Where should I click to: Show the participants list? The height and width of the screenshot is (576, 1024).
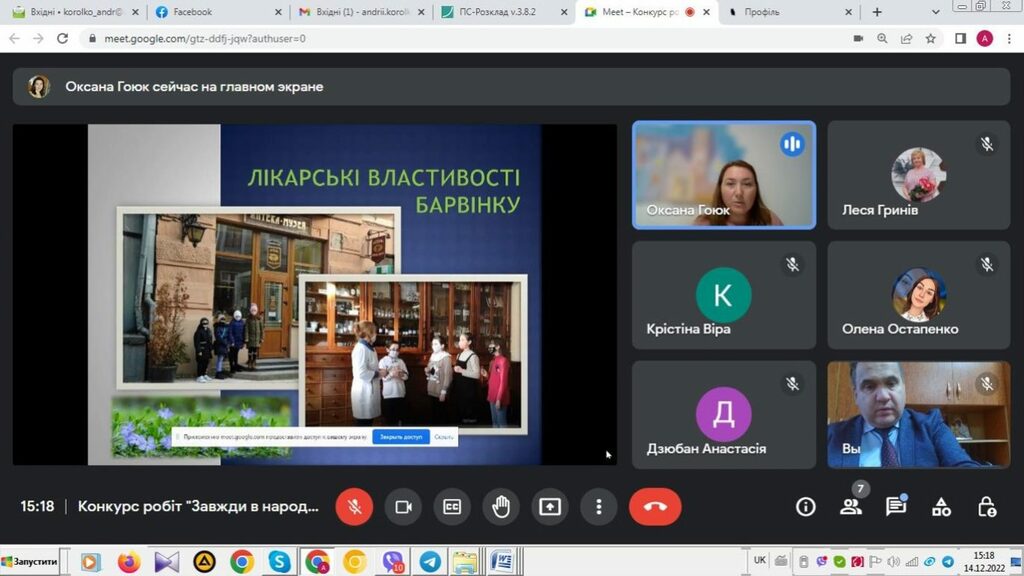(x=851, y=507)
